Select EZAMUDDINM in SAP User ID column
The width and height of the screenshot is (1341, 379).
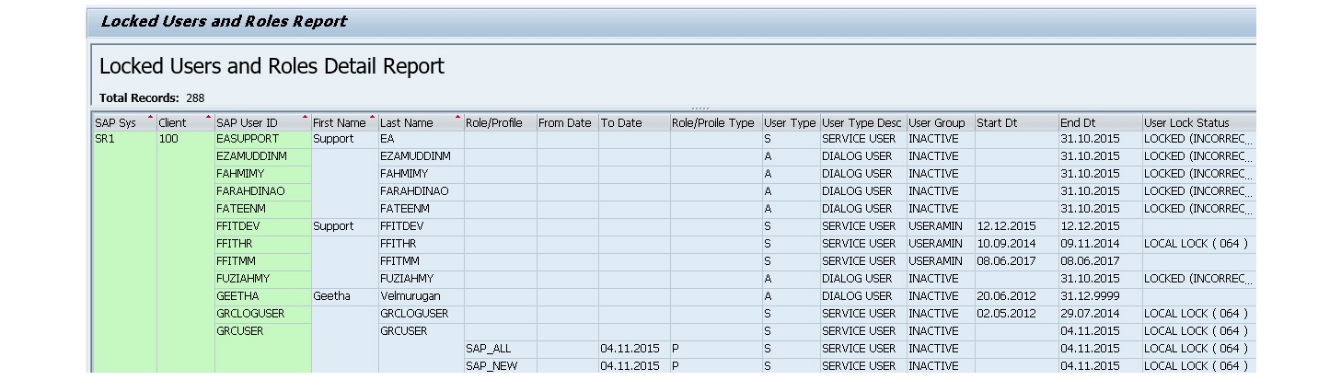pyautogui.click(x=262, y=157)
